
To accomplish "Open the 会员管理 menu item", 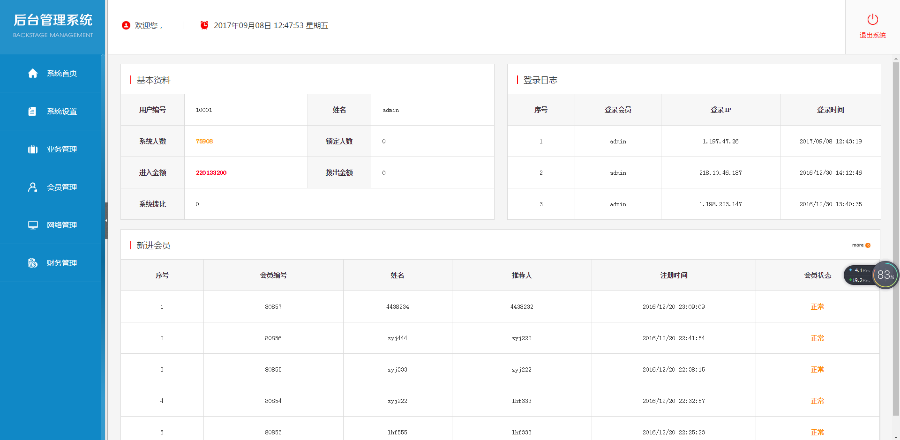I will click(62, 187).
